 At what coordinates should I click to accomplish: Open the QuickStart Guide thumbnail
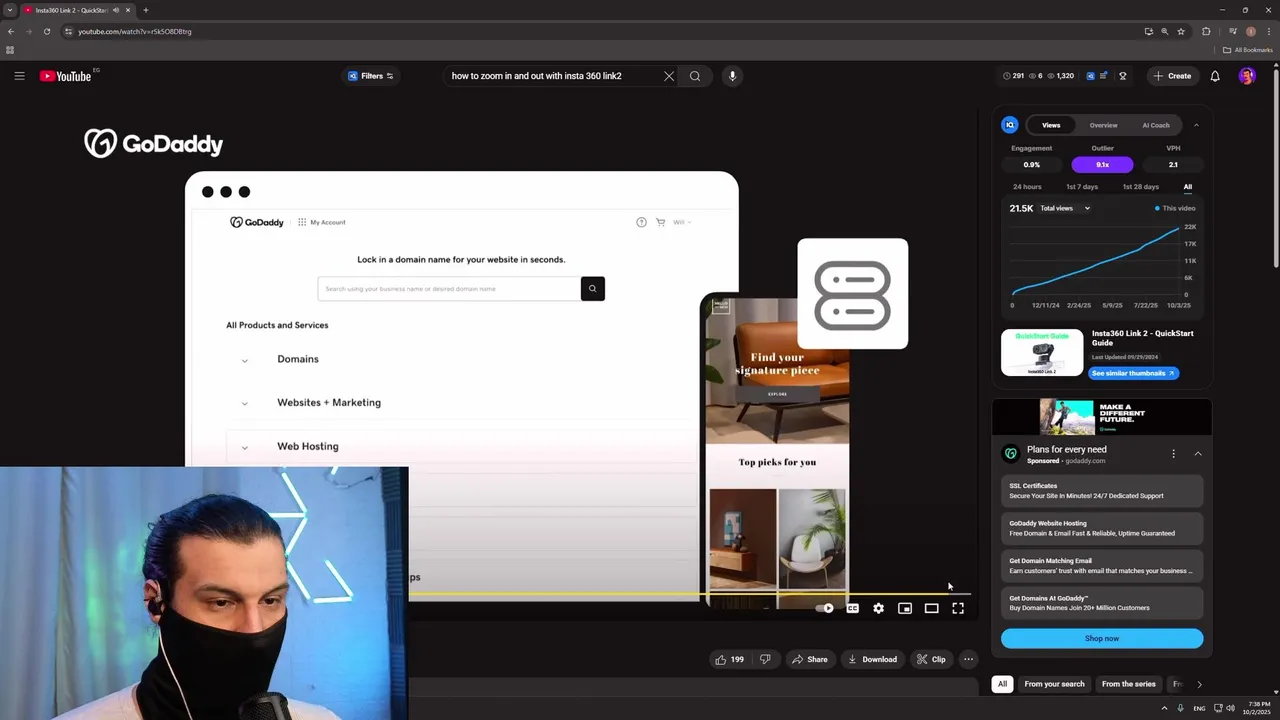click(x=1042, y=352)
